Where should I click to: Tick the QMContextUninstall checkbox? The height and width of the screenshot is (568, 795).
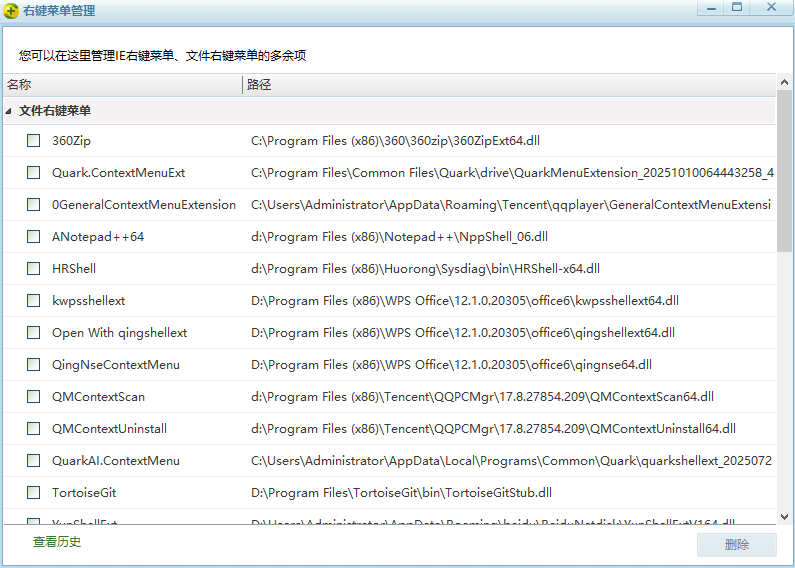[x=33, y=428]
